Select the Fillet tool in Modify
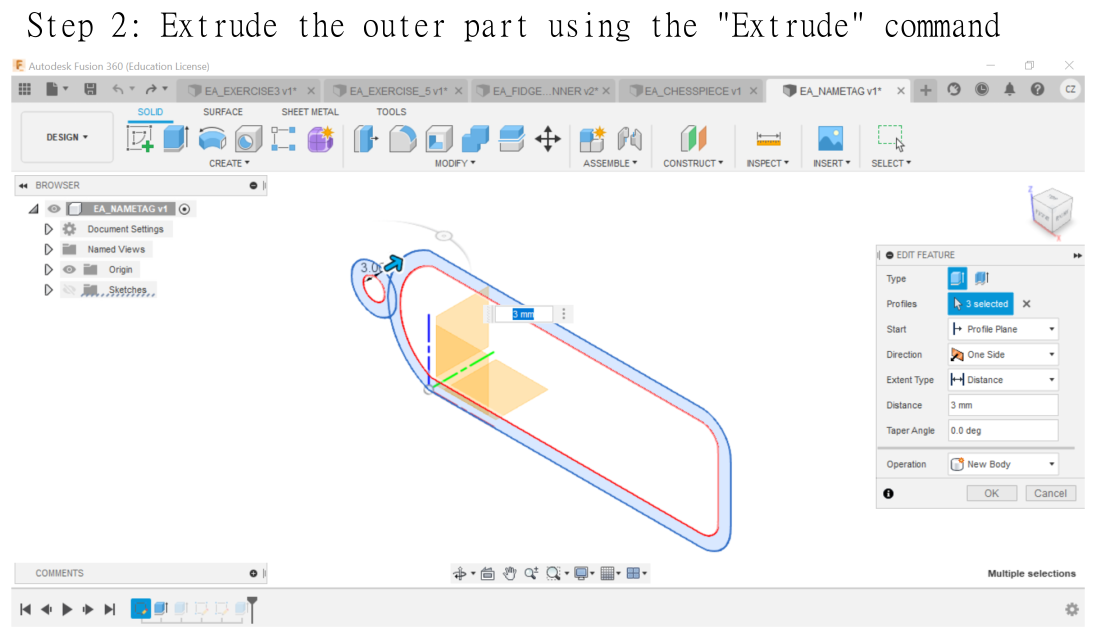Viewport: 1097px width, 633px height. click(401, 140)
